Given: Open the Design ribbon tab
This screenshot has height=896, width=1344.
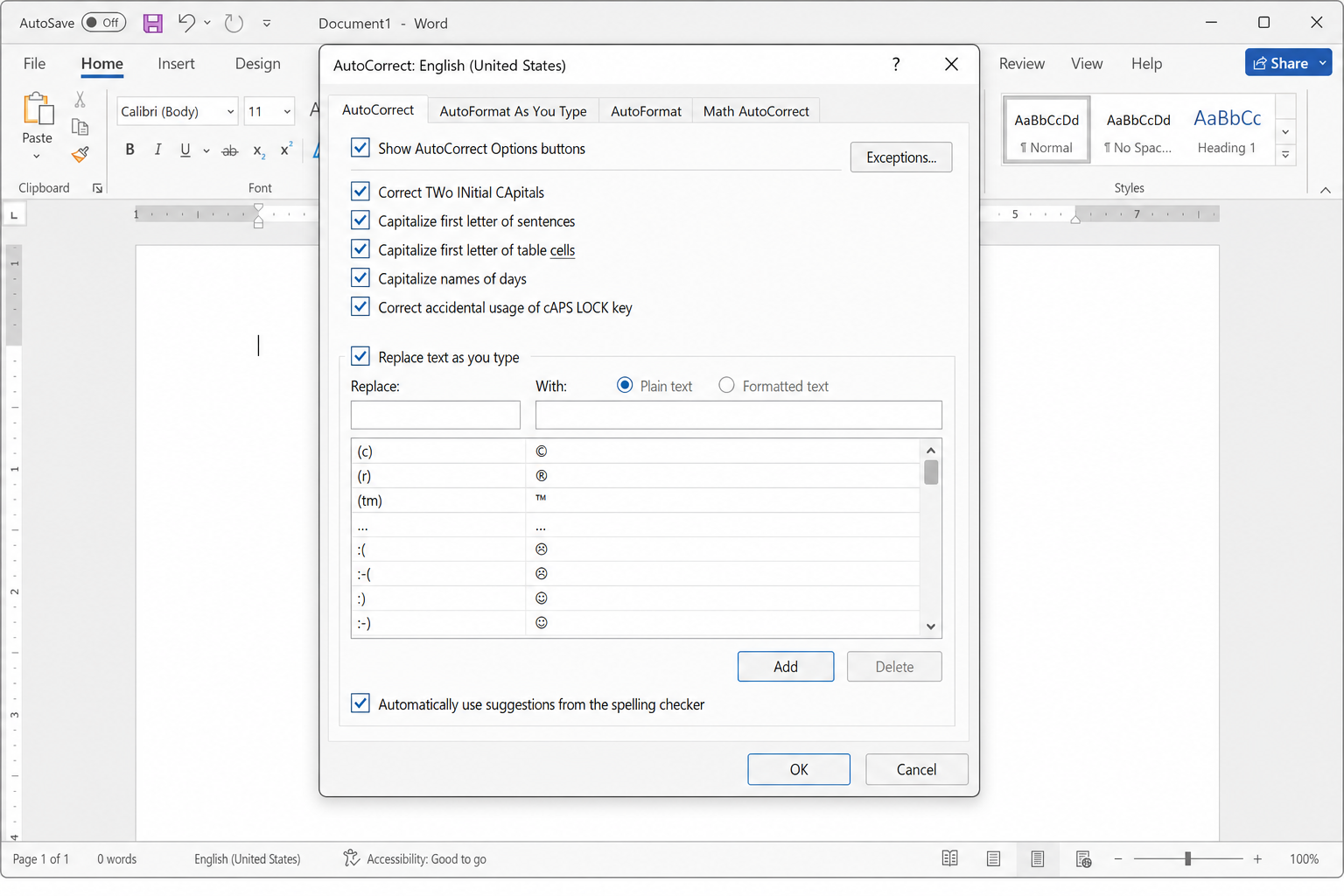Looking at the screenshot, I should pos(258,64).
